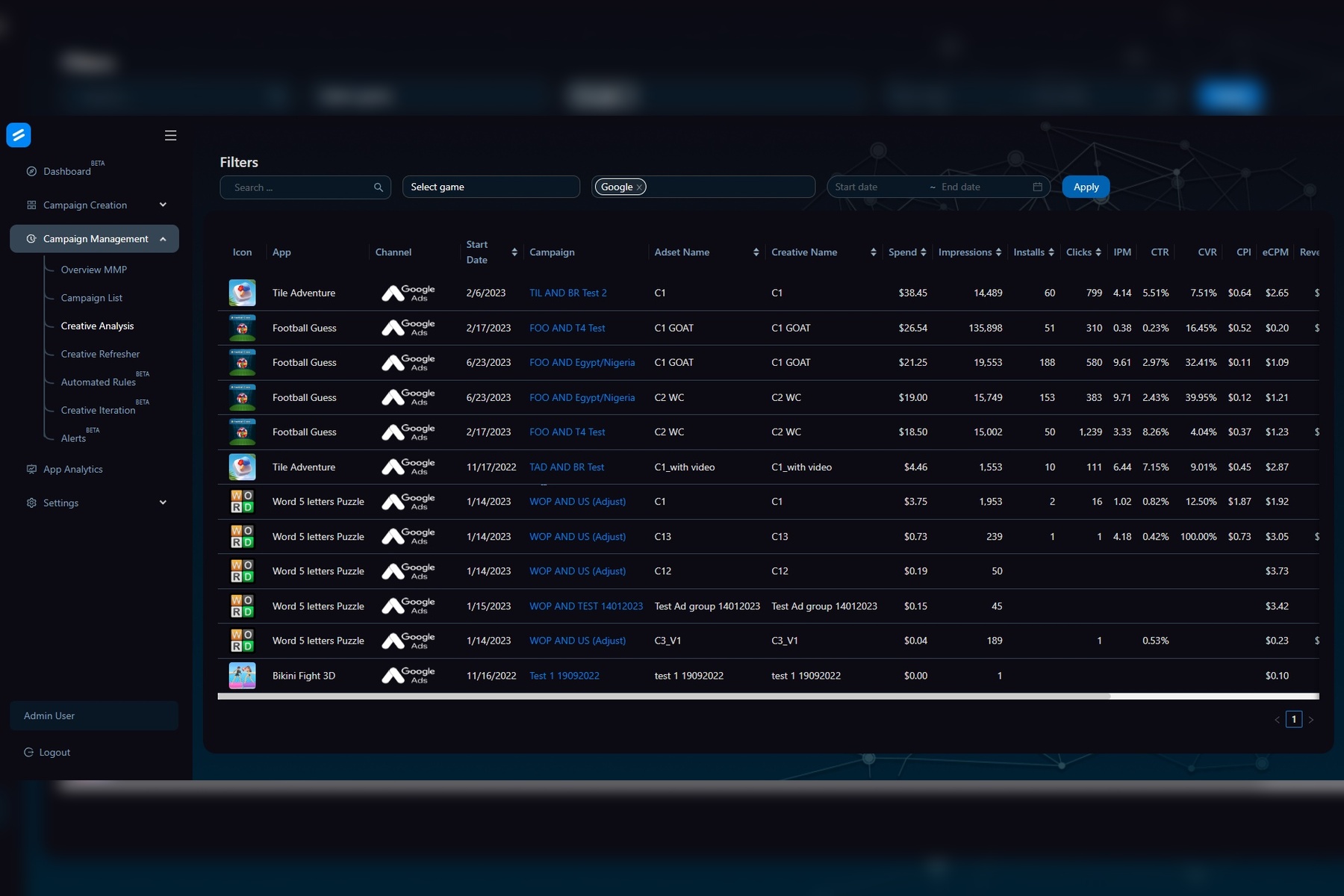Collapse the Campaign Management section

(x=163, y=239)
